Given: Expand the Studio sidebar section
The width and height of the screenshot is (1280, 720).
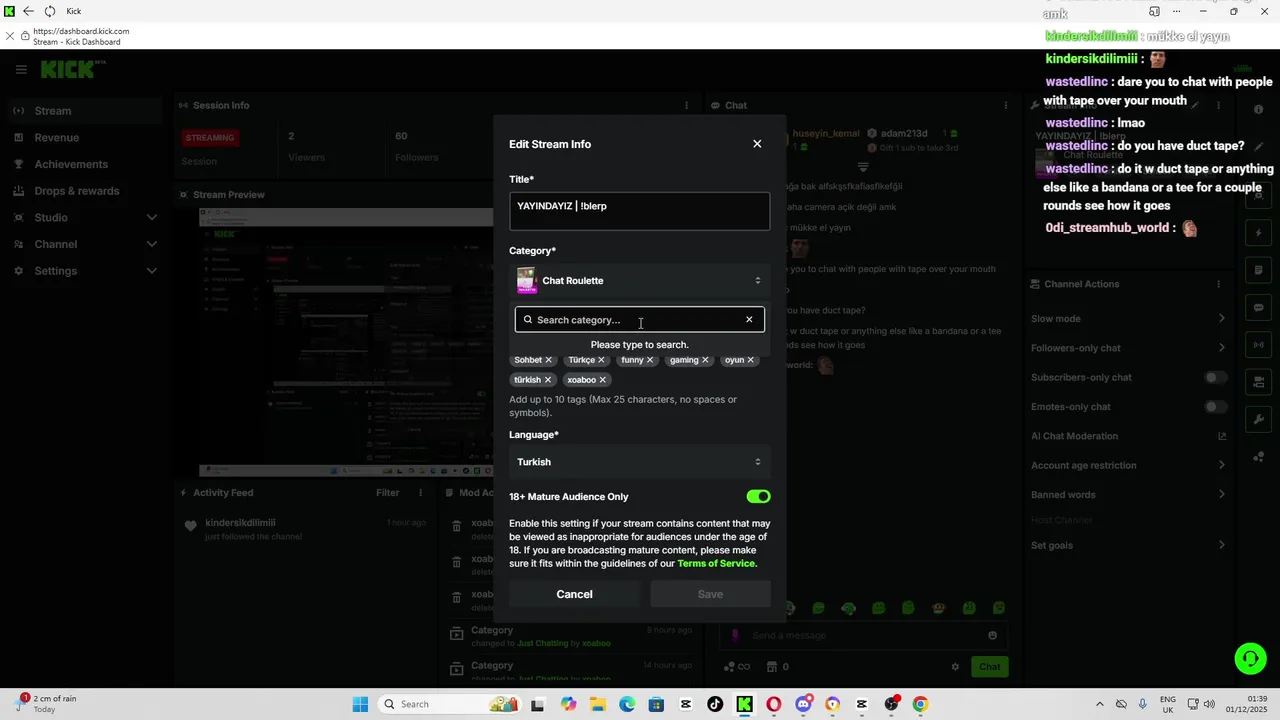Looking at the screenshot, I should [152, 218].
